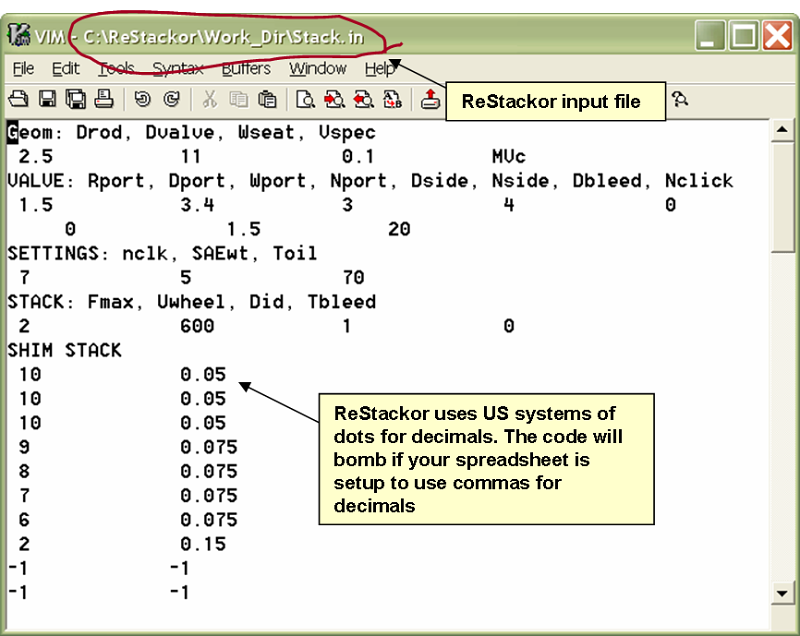This screenshot has width=800, height=636.
Task: Open the Vim system menu icon in title bar
Action: 18,35
